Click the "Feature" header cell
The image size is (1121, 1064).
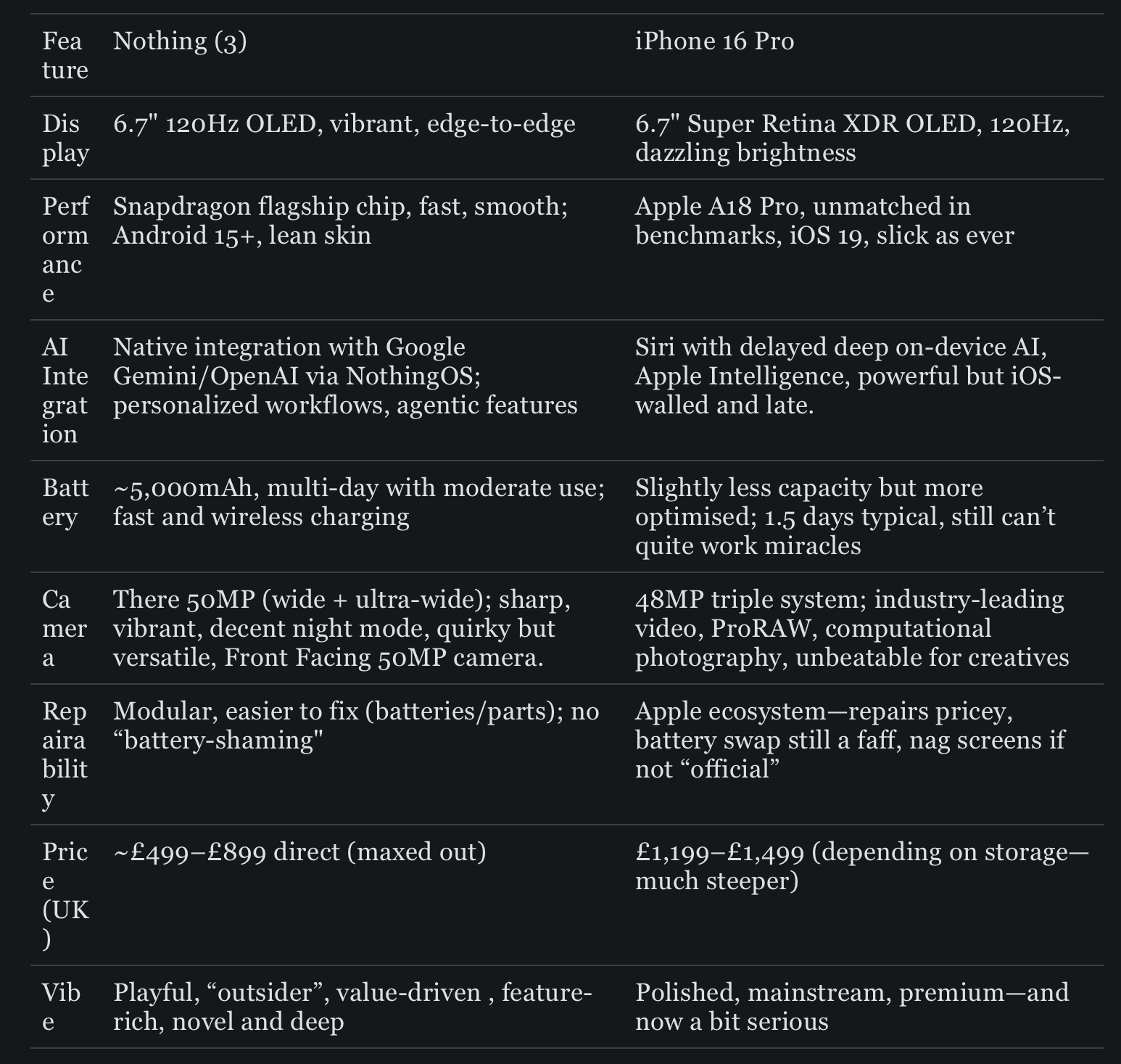65,55
